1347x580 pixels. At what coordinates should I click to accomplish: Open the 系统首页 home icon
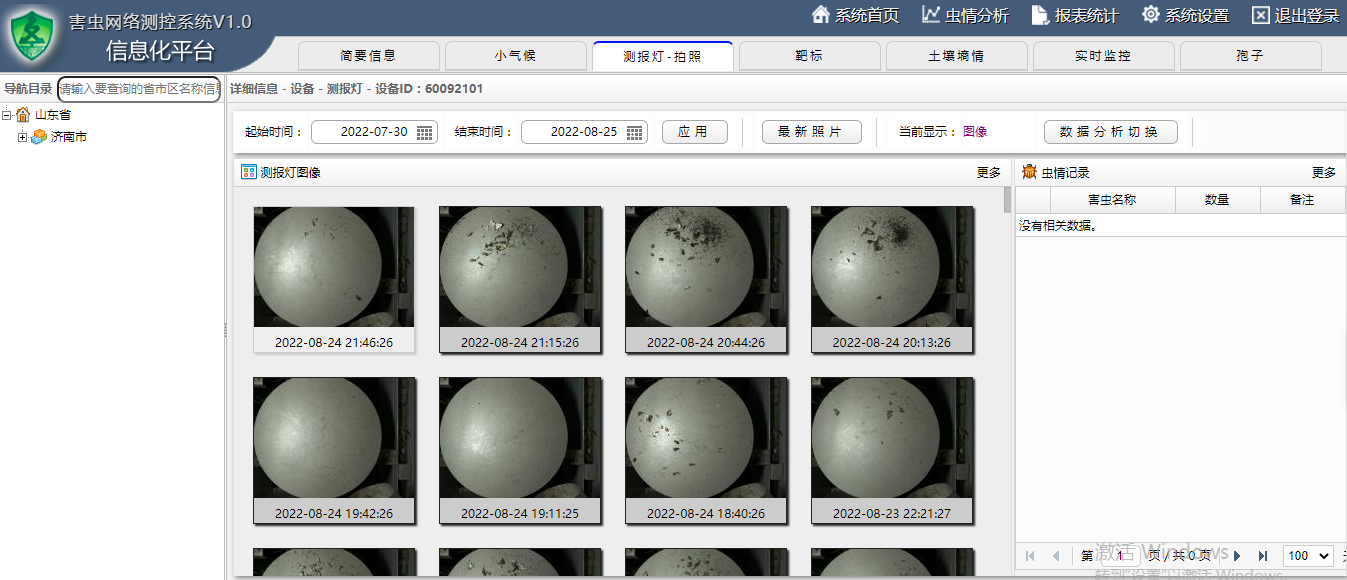[821, 15]
